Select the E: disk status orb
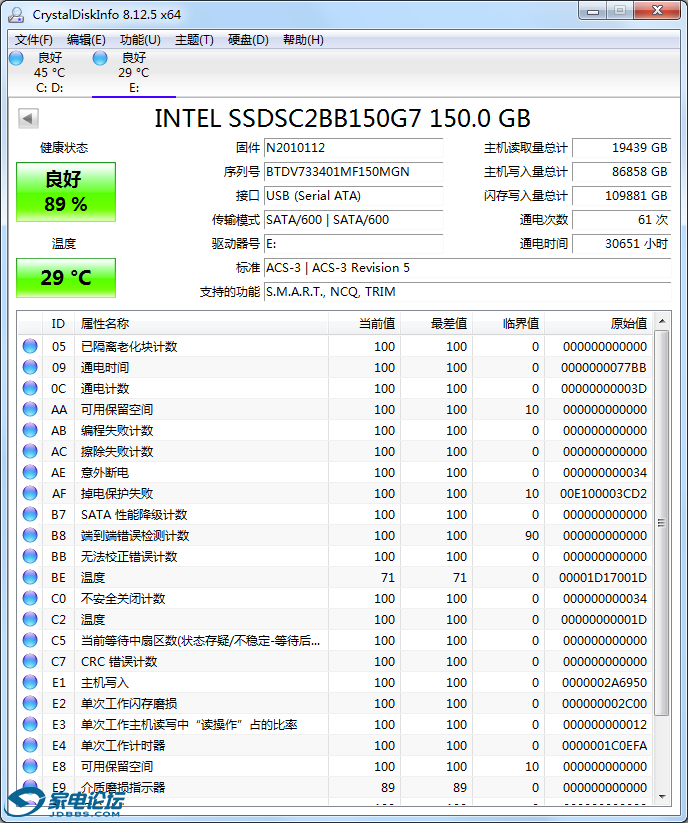Viewport: 688px width, 823px height. [x=100, y=58]
